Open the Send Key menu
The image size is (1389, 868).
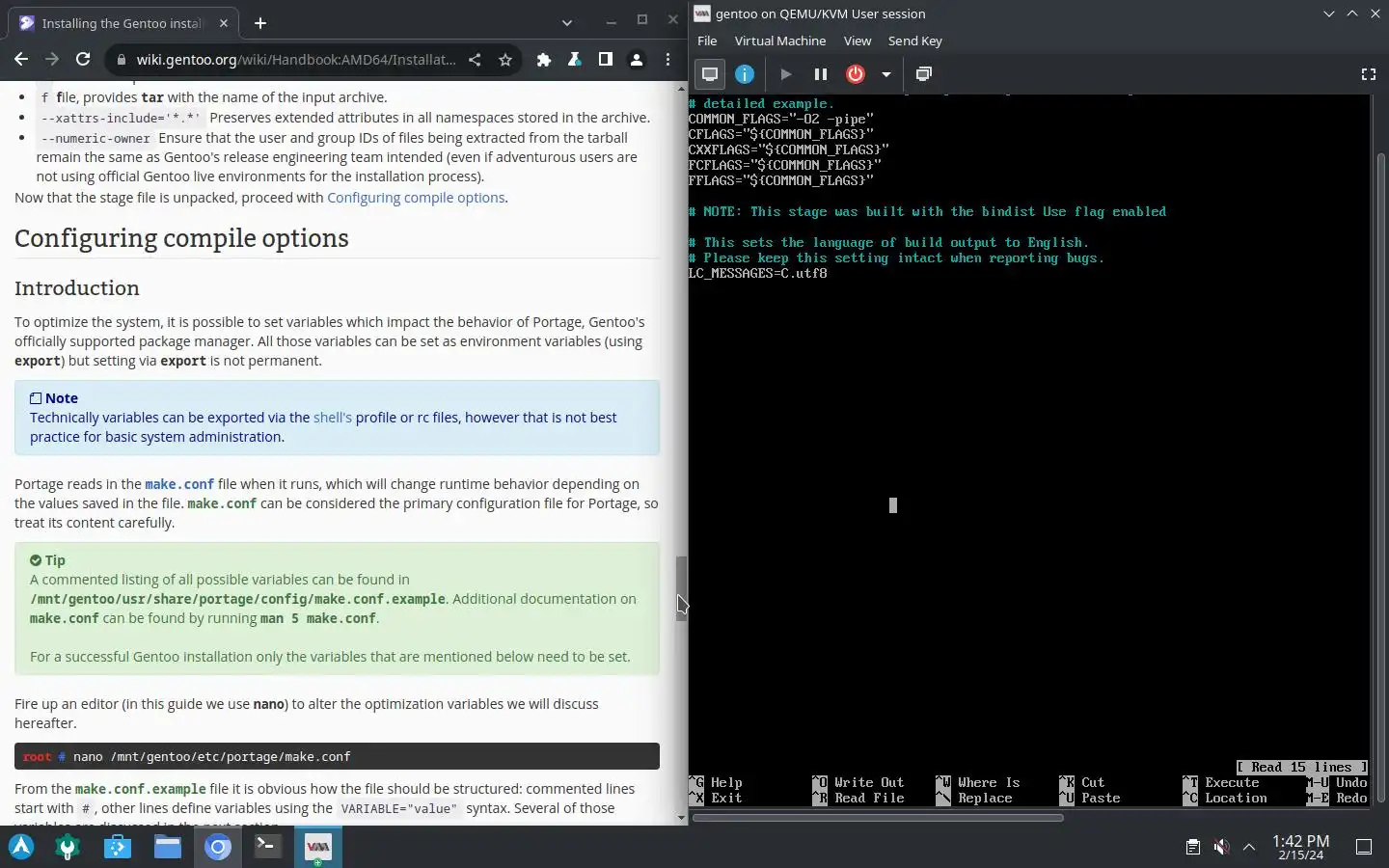(914, 41)
